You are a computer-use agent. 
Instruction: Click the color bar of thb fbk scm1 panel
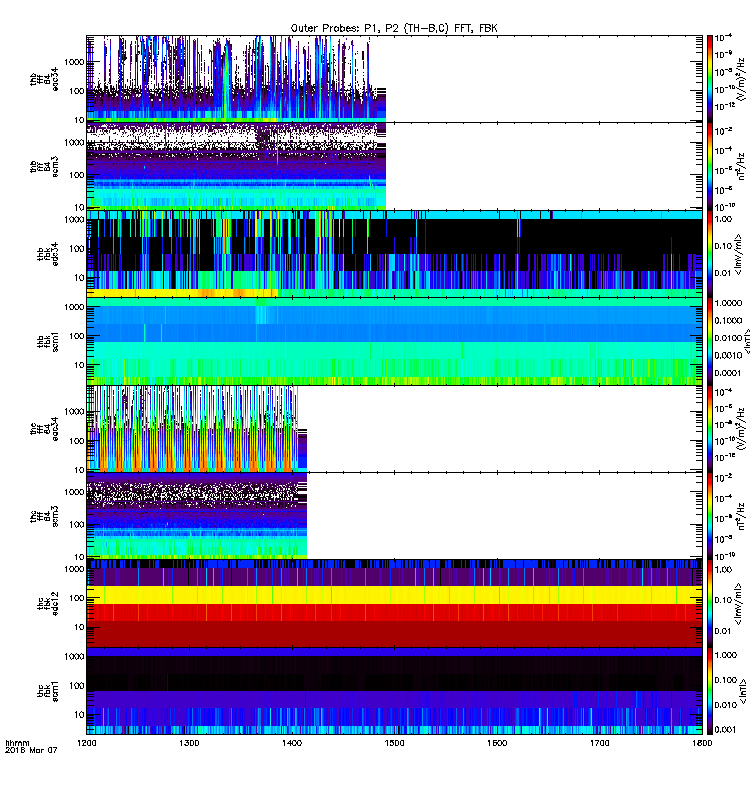[710, 341]
